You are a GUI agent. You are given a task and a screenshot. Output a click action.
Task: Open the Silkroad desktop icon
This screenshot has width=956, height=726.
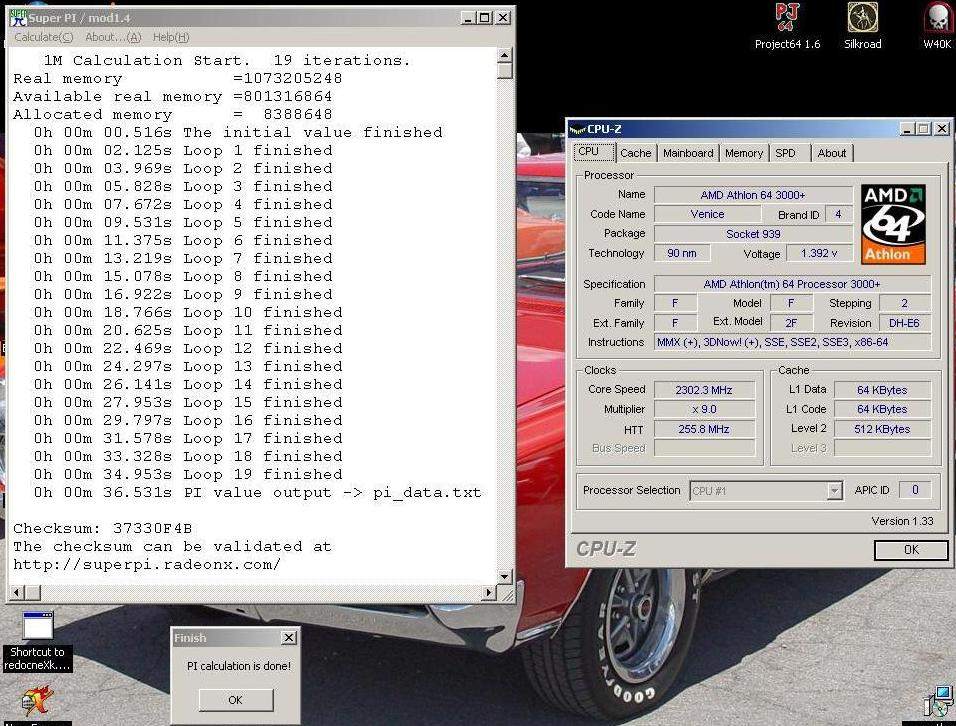[x=863, y=26]
